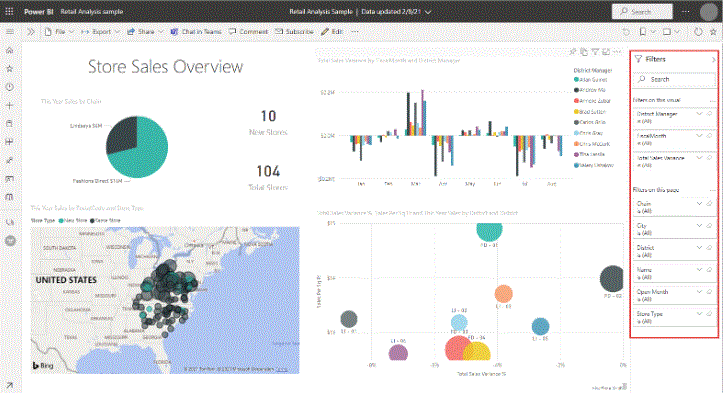
Task: Click the 104 Total Stores card
Action: pyautogui.click(x=268, y=177)
